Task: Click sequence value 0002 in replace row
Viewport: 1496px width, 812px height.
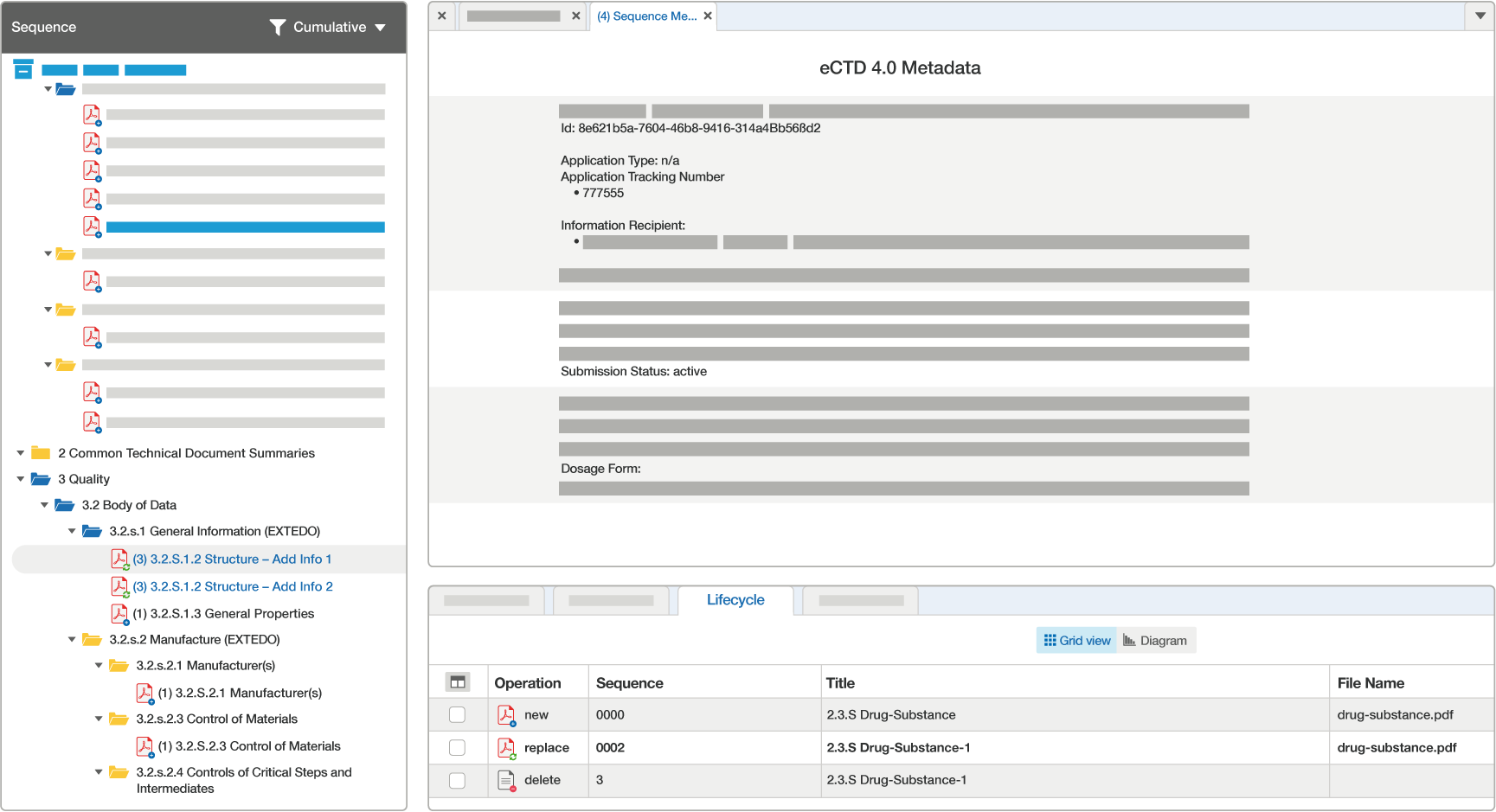Action: pyautogui.click(x=610, y=748)
